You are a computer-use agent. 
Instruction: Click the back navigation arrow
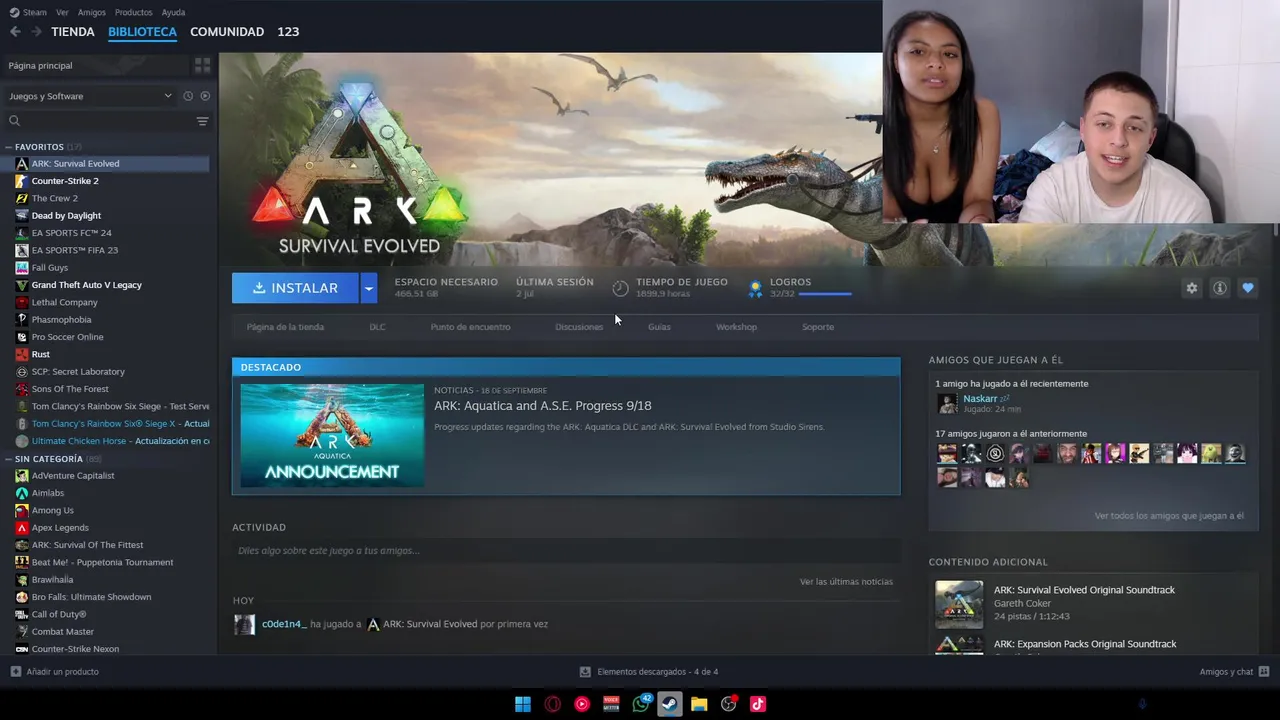pos(15,32)
